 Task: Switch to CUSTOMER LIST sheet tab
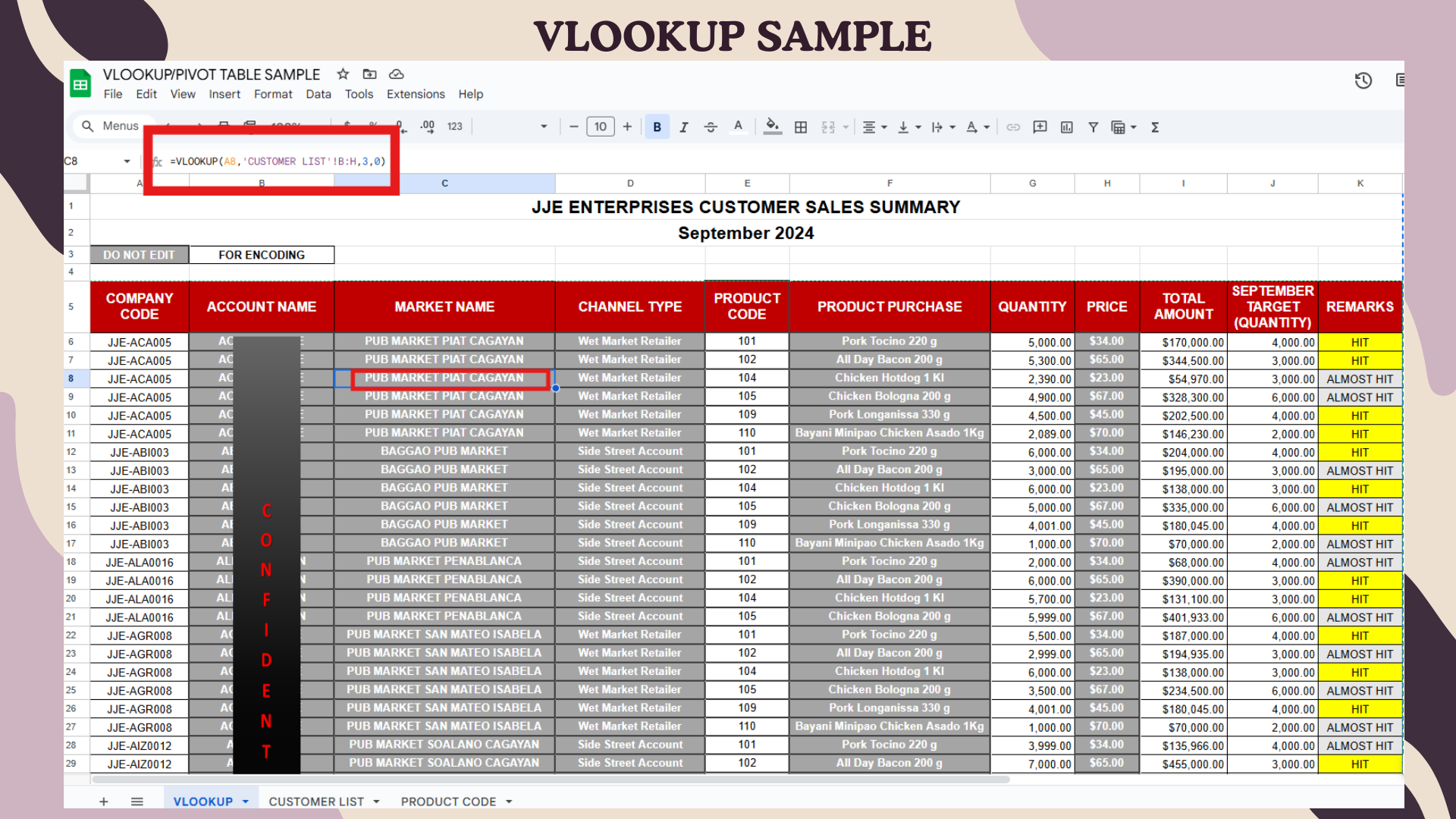316,802
